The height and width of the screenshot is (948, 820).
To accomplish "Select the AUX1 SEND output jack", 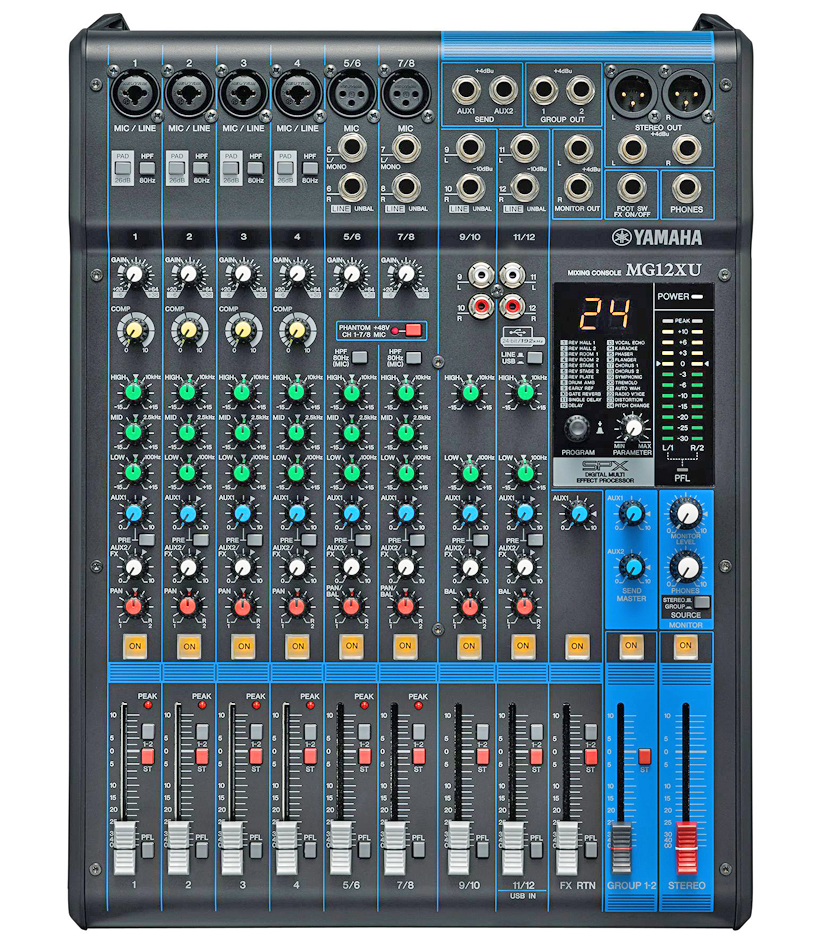I will point(466,91).
